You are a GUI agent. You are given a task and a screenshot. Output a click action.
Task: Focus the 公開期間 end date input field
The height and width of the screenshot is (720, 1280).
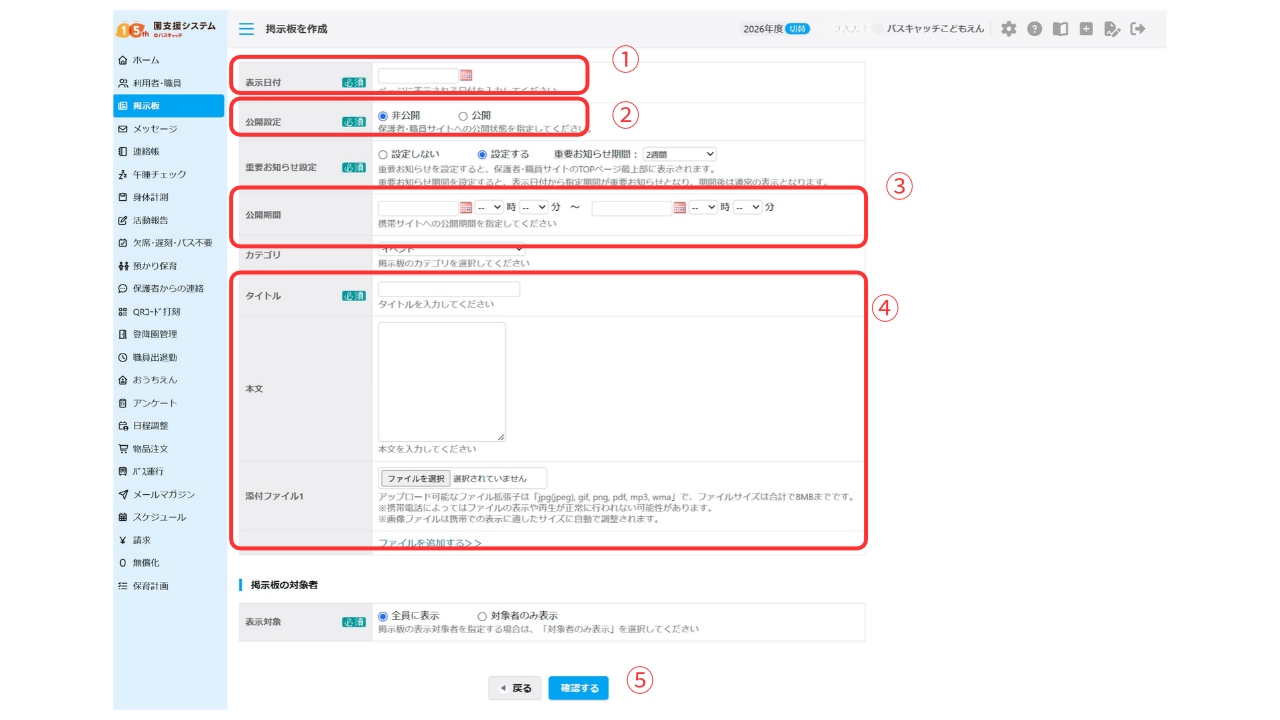[x=632, y=207]
